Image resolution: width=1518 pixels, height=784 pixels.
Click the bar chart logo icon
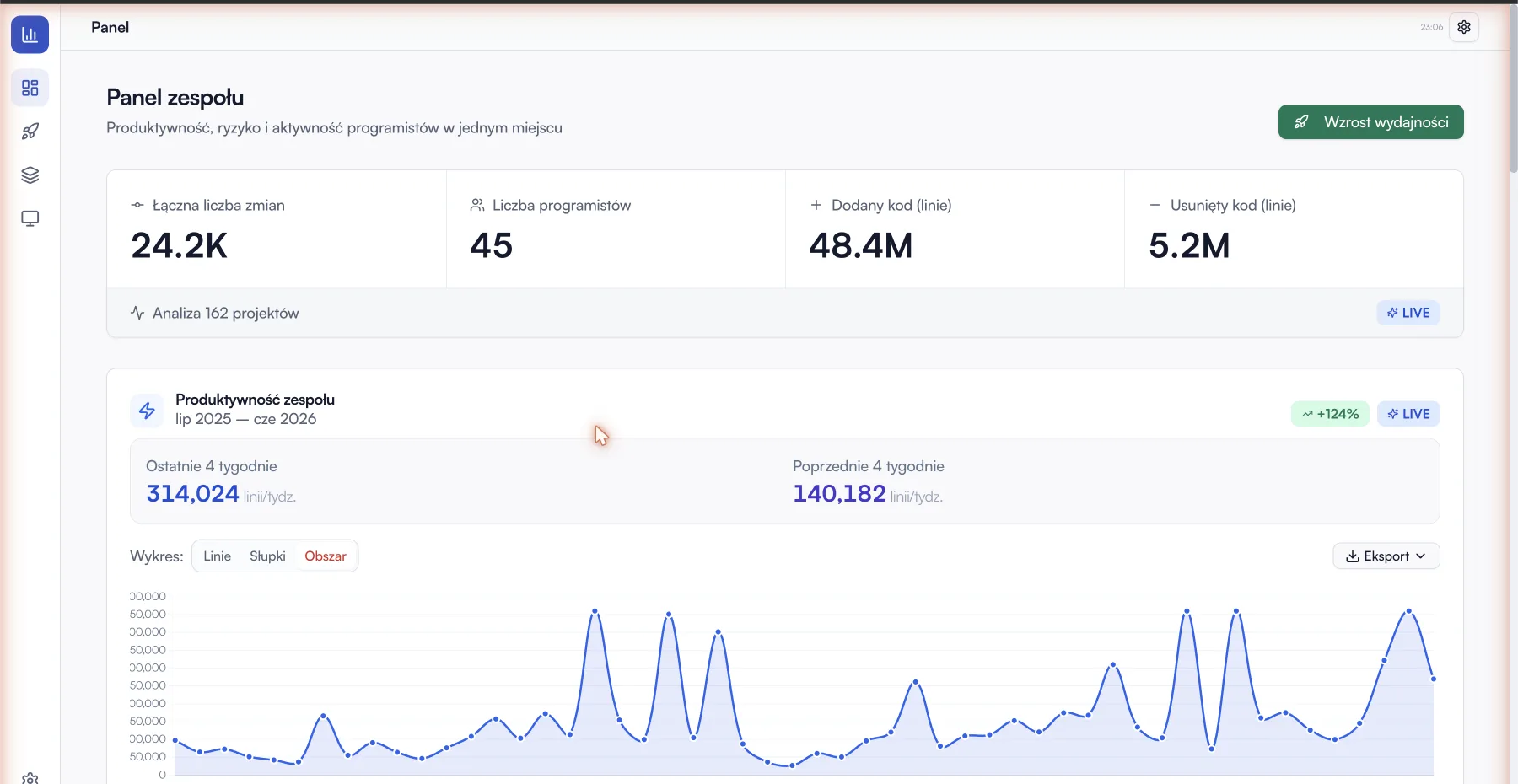(x=30, y=35)
